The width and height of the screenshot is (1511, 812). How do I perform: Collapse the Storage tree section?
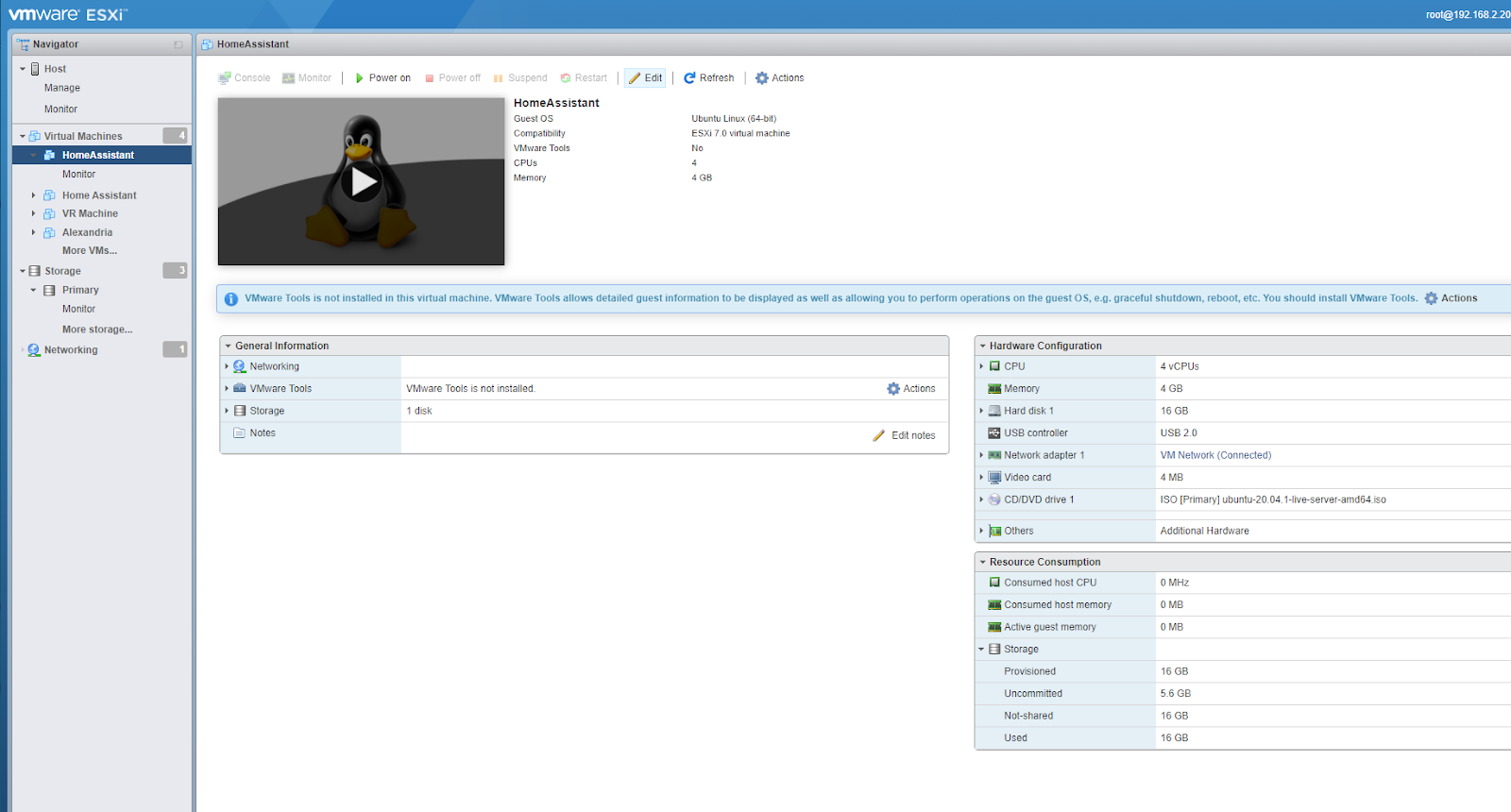coord(23,271)
